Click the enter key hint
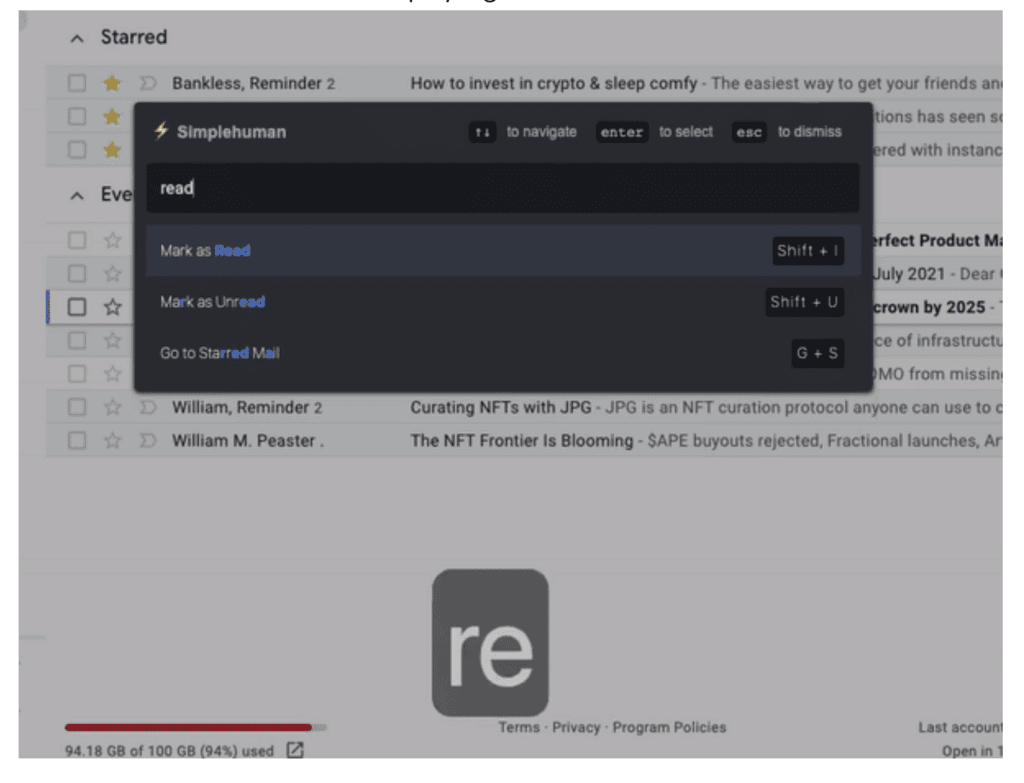 622,132
